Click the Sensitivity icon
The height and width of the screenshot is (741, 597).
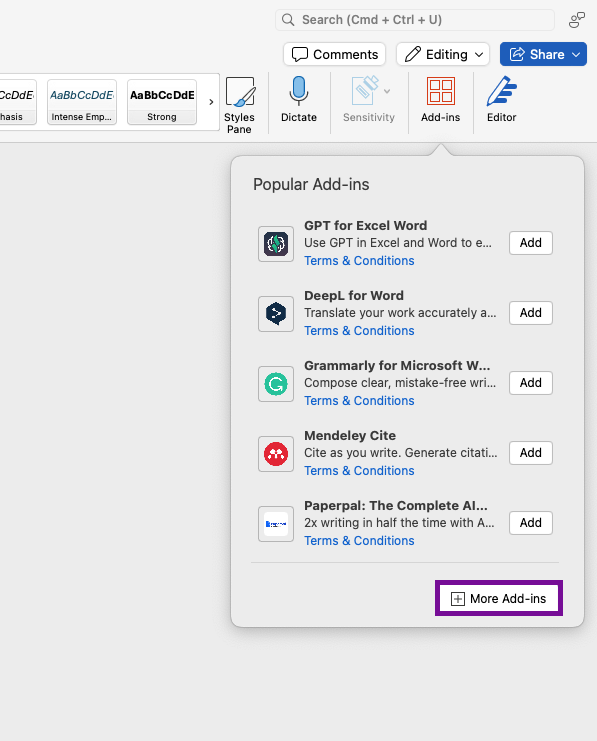[364, 91]
